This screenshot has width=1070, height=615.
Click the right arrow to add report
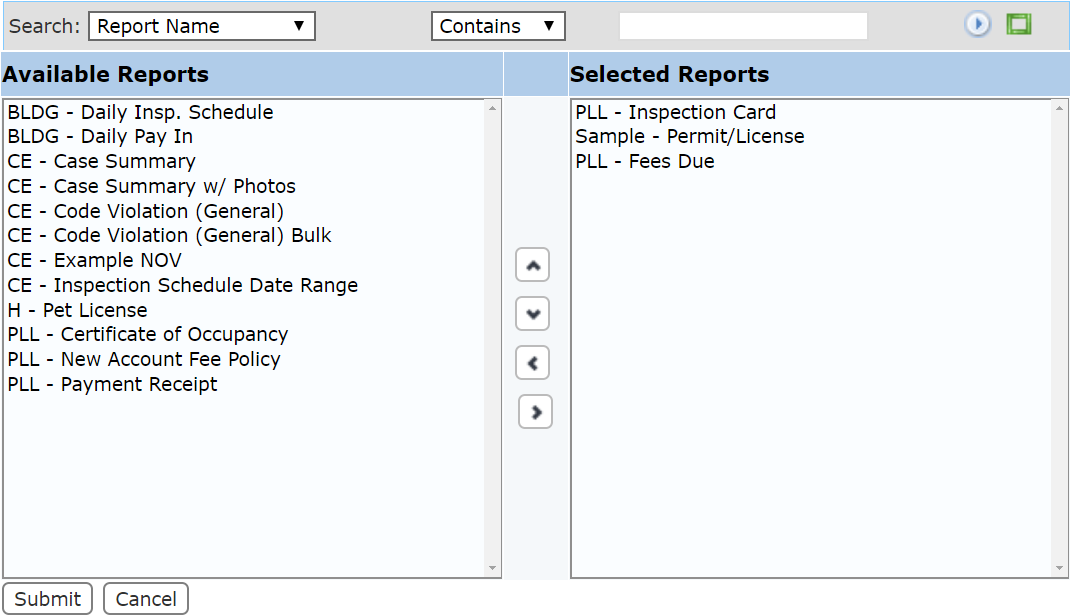coord(536,412)
